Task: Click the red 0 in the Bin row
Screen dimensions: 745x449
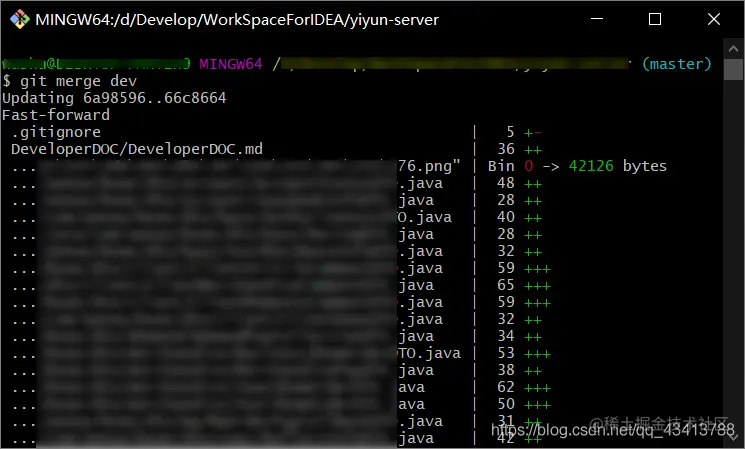Action: point(528,166)
